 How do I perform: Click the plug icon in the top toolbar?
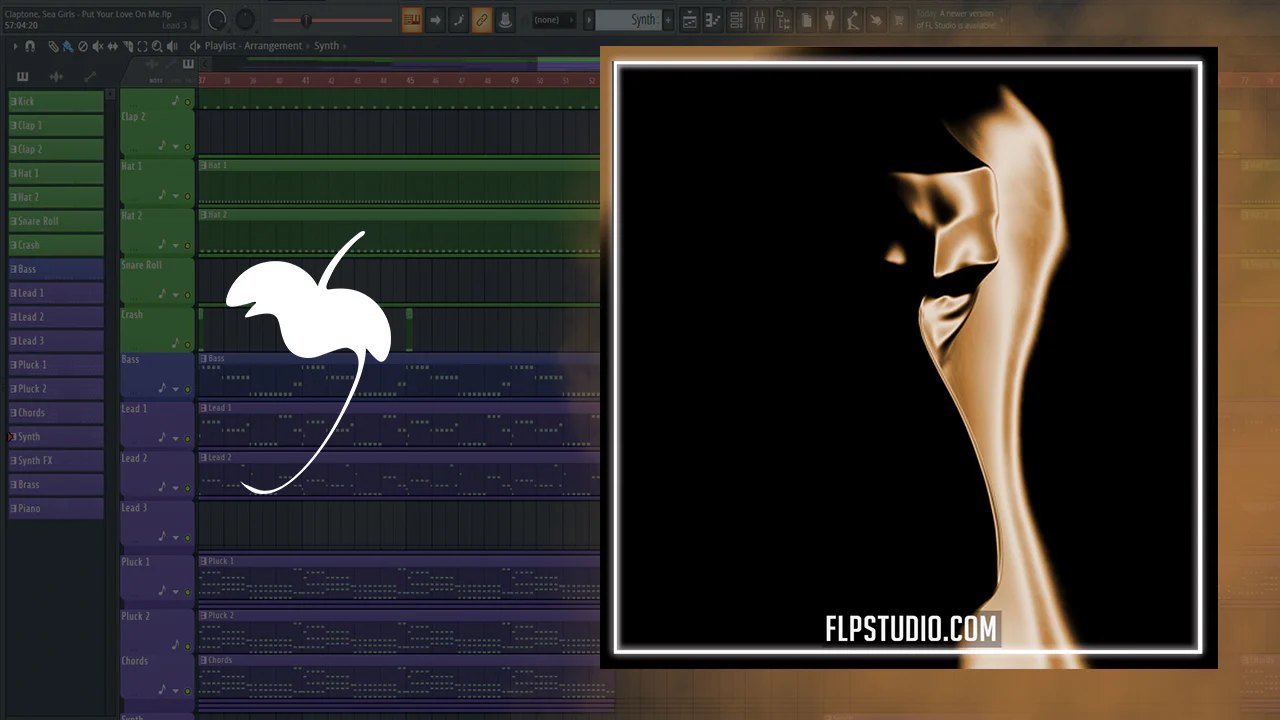(x=829, y=20)
